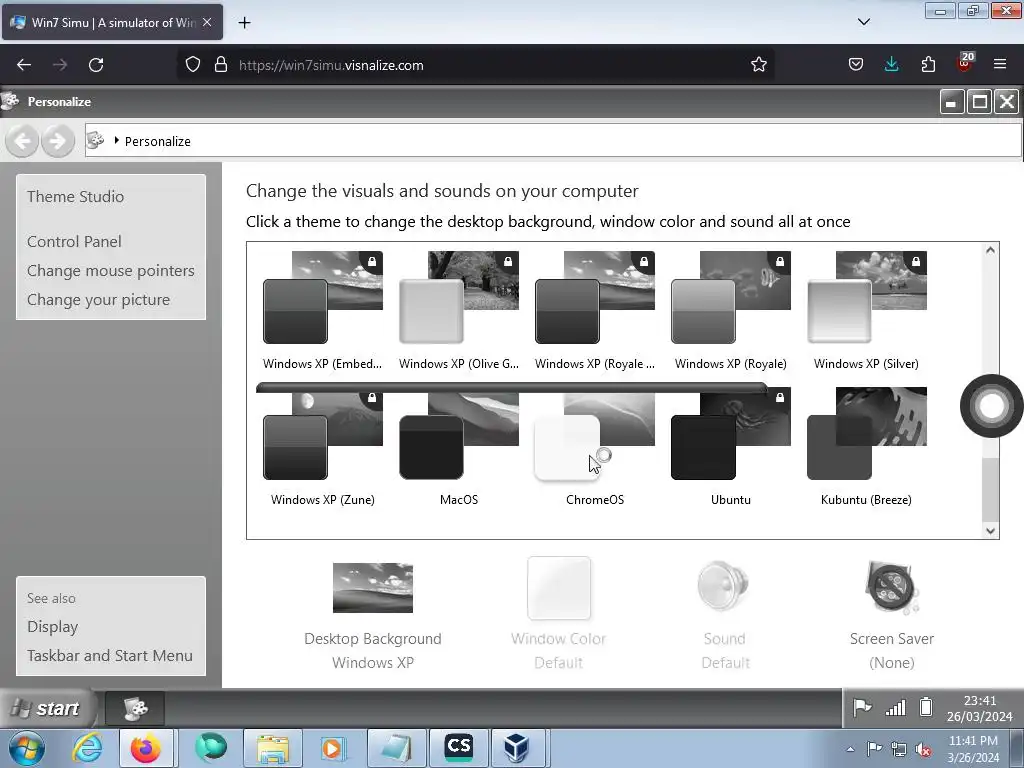Expand the Personalize breadcrumb arrow
Screen dimensions: 1024x768
click(x=116, y=140)
